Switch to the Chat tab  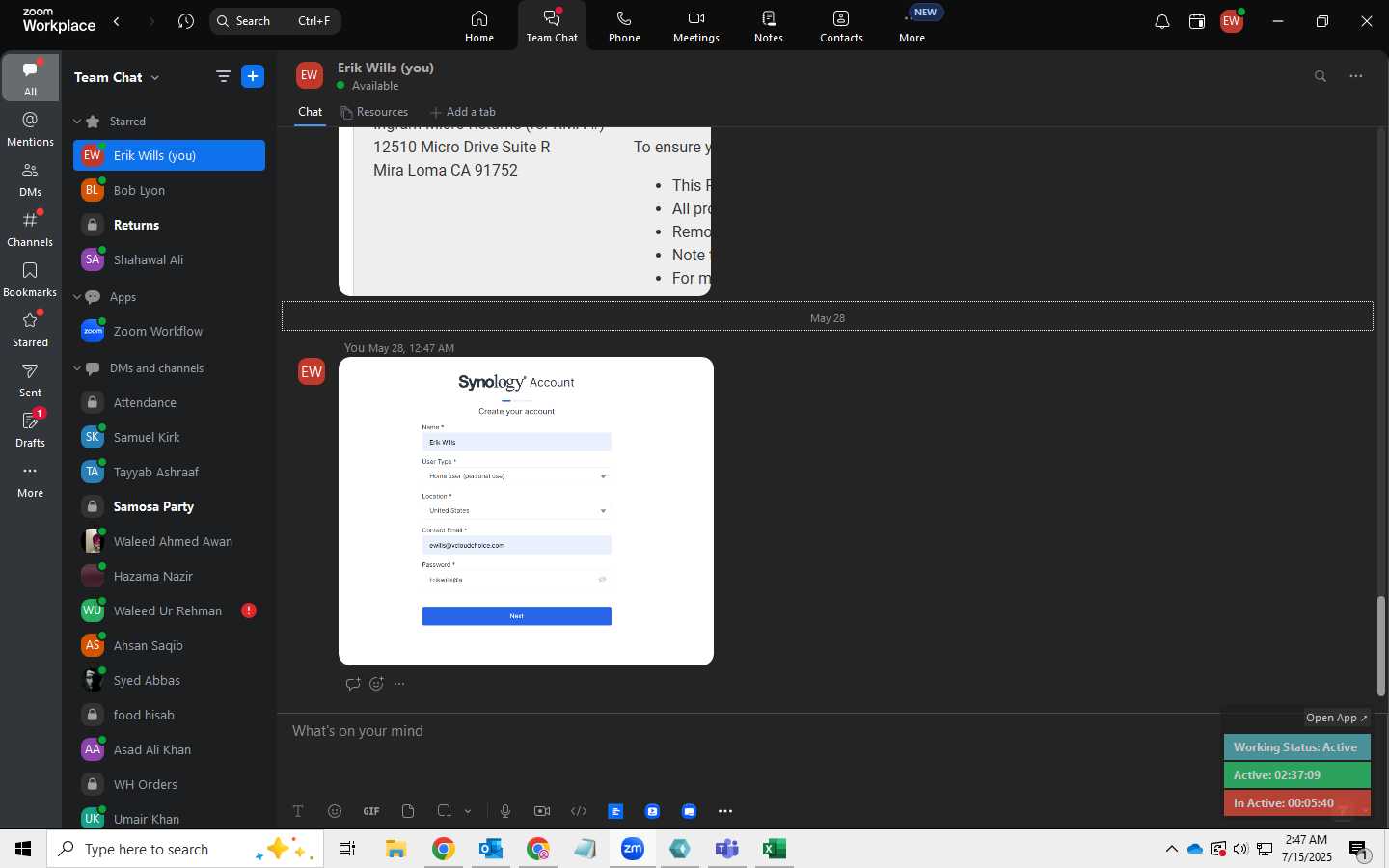(x=310, y=112)
